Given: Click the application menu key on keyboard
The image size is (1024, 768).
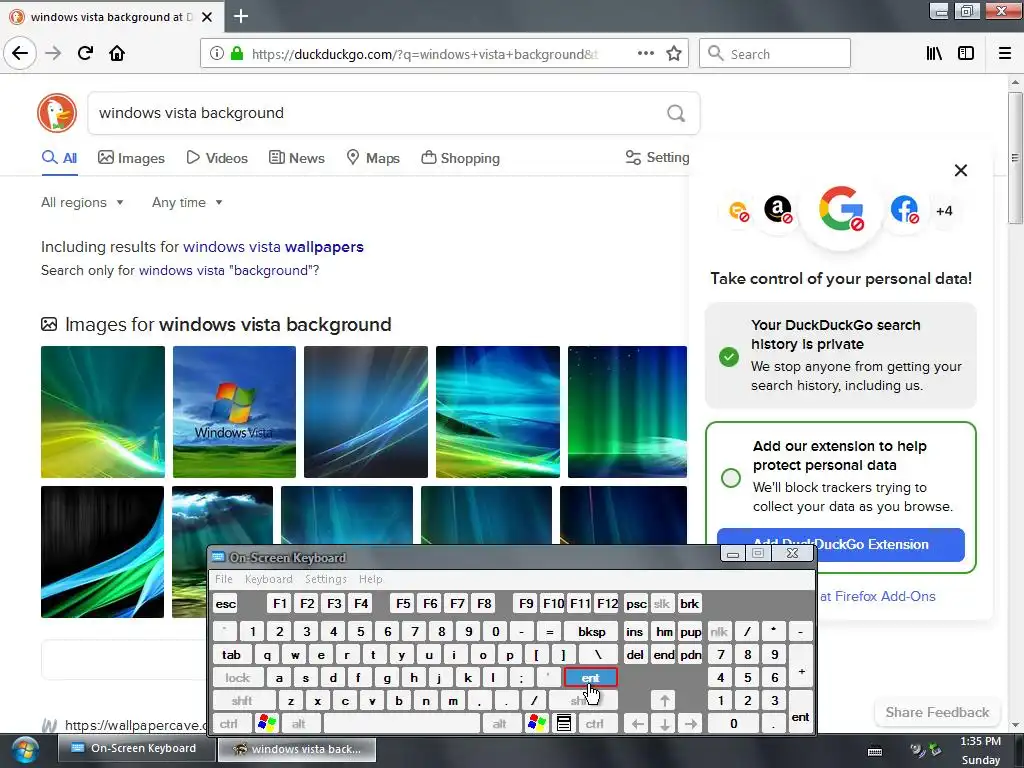Looking at the screenshot, I should point(564,724).
